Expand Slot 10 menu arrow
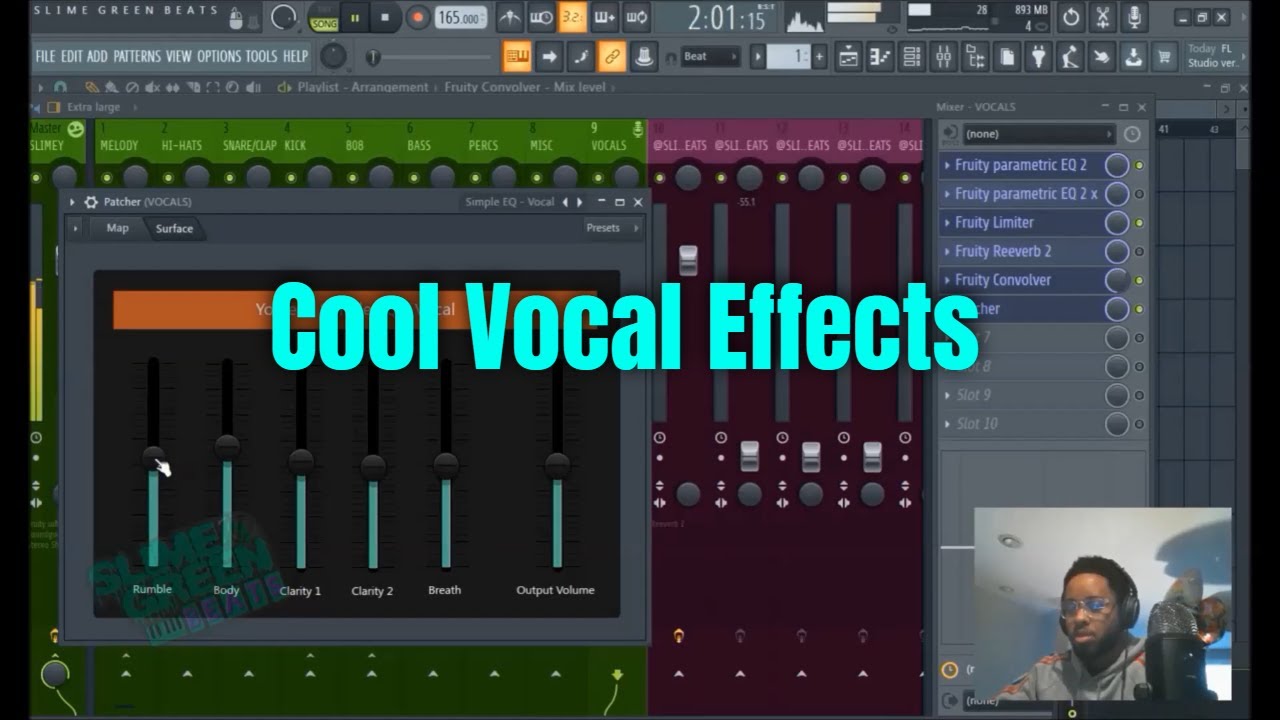The height and width of the screenshot is (720, 1280). 947,425
